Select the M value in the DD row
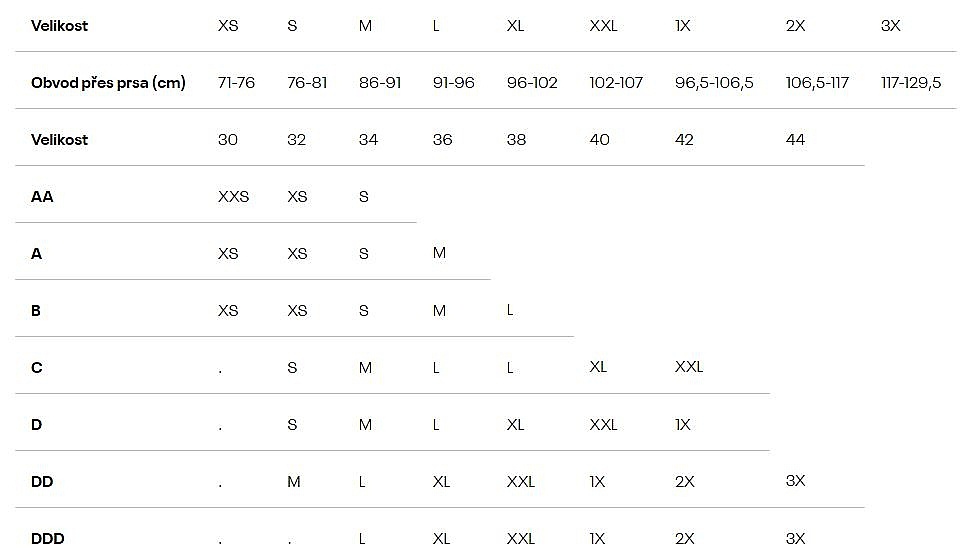Viewport: 966px width, 560px height. 294,482
